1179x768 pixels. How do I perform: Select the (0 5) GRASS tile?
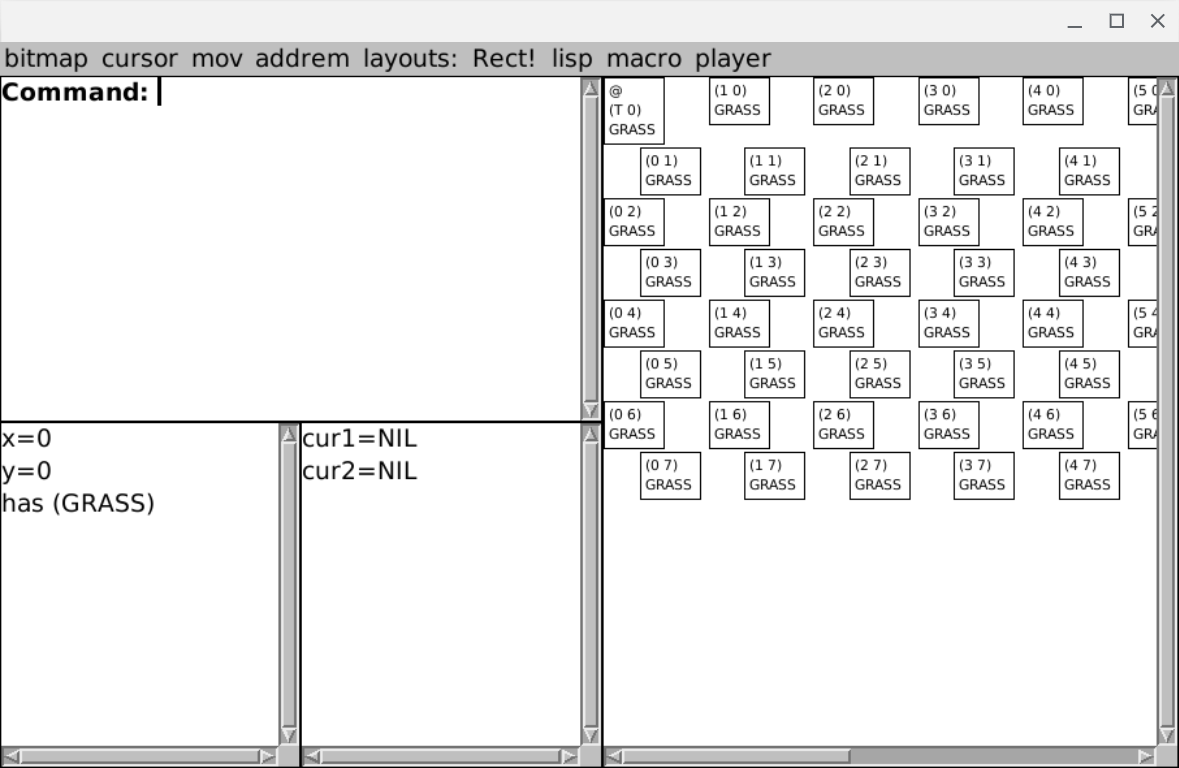click(669, 373)
